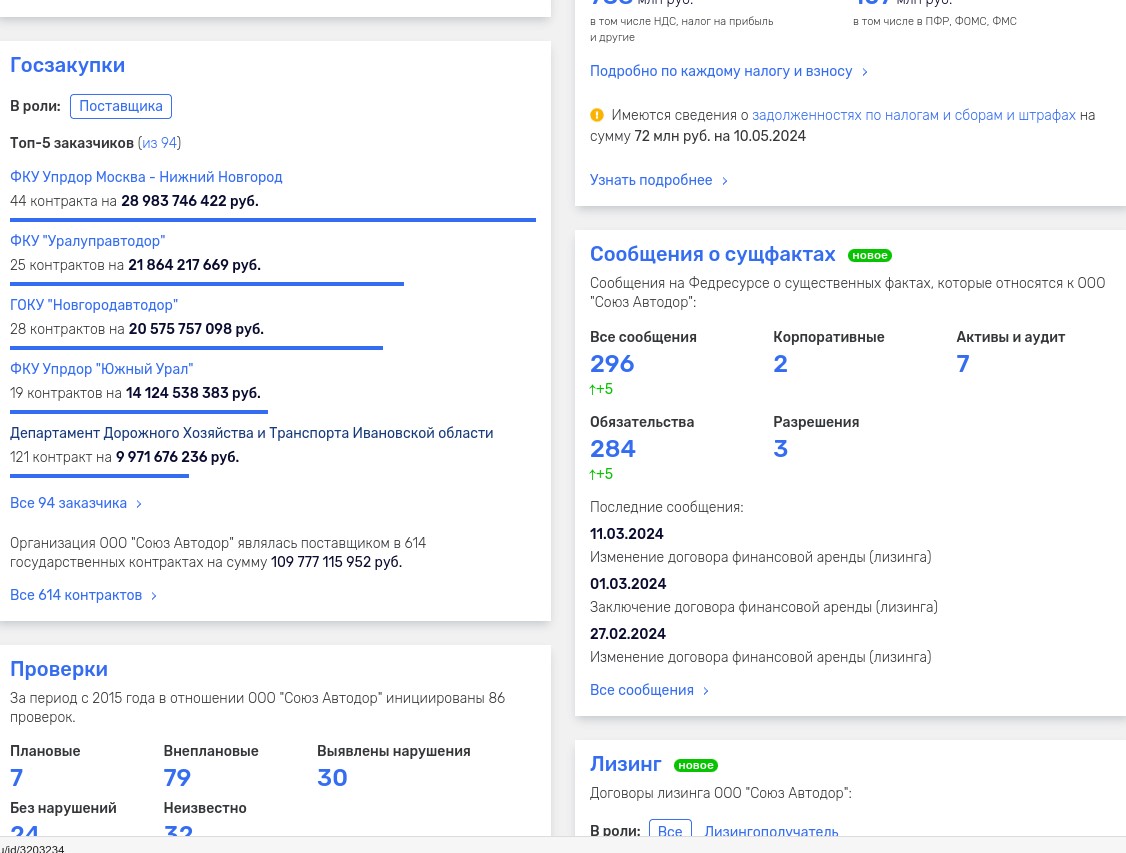Open Департамент Дорожного Хозяйства Ивановской области
The height and width of the screenshot is (853, 1126).
(251, 433)
